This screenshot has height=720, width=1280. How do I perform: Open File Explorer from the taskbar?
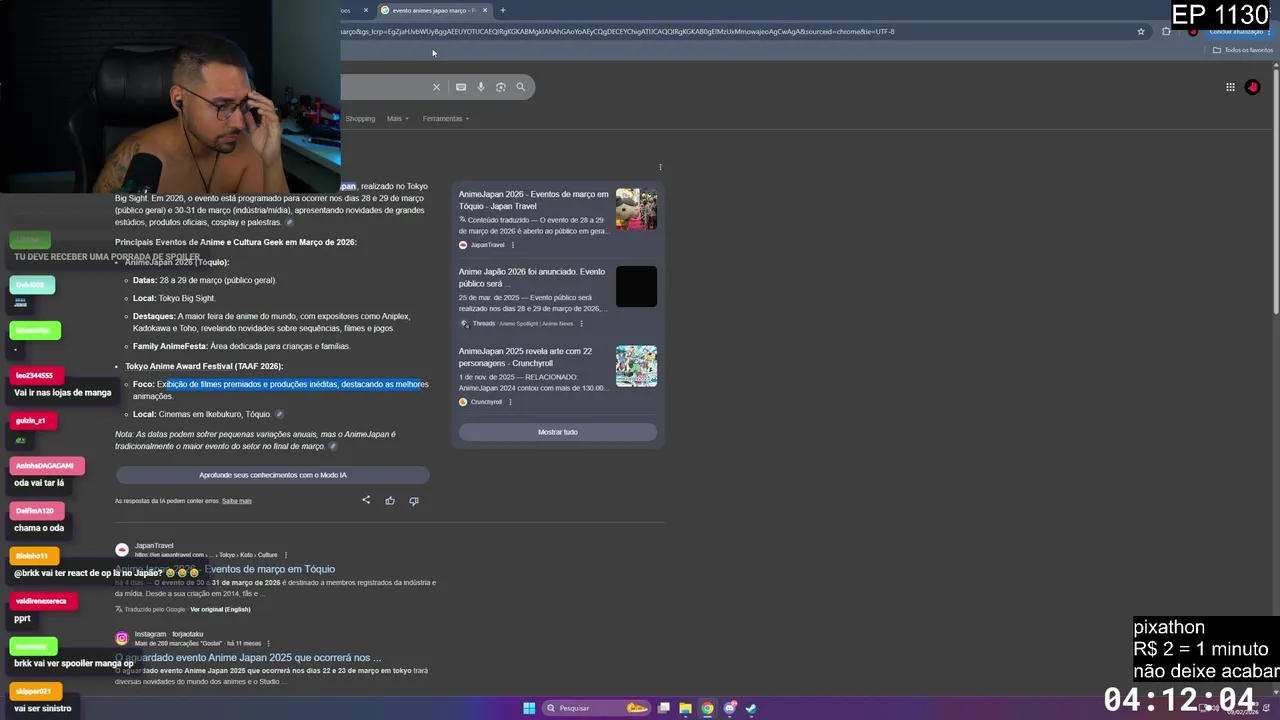685,708
